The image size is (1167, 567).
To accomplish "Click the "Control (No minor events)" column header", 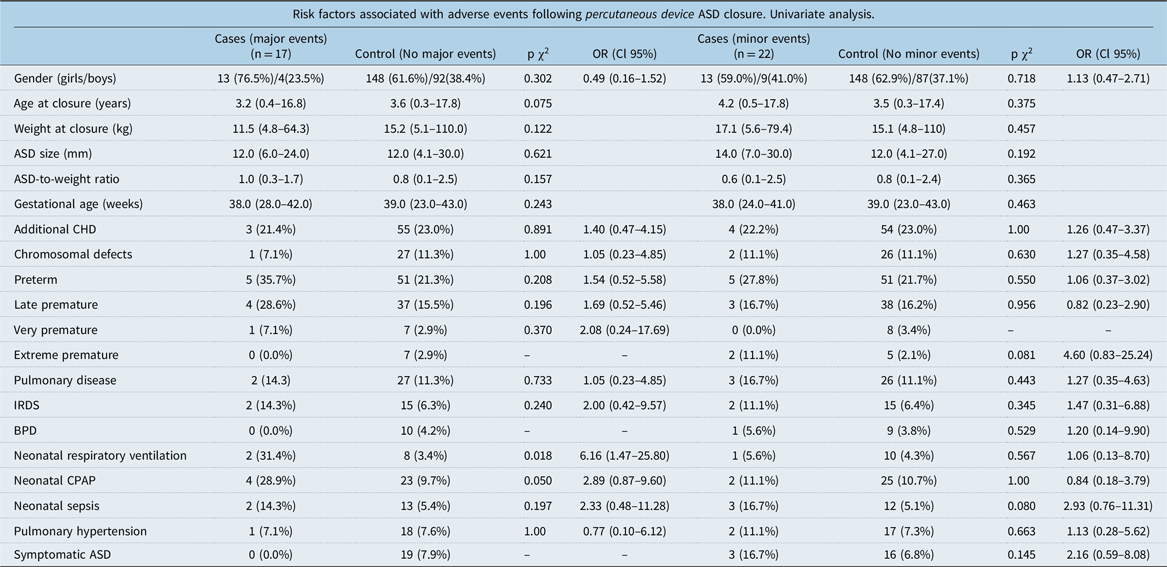I will tap(904, 53).
